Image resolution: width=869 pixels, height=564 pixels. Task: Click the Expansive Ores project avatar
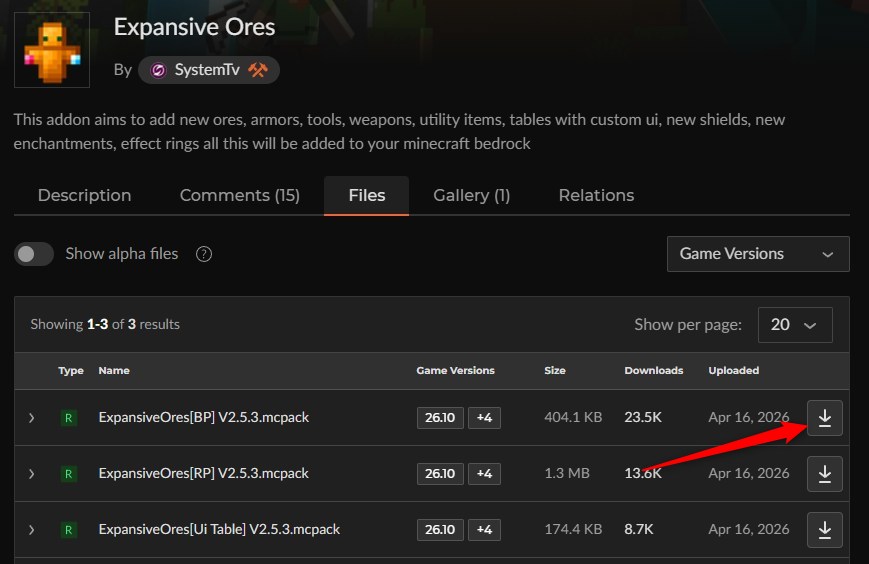tap(52, 50)
